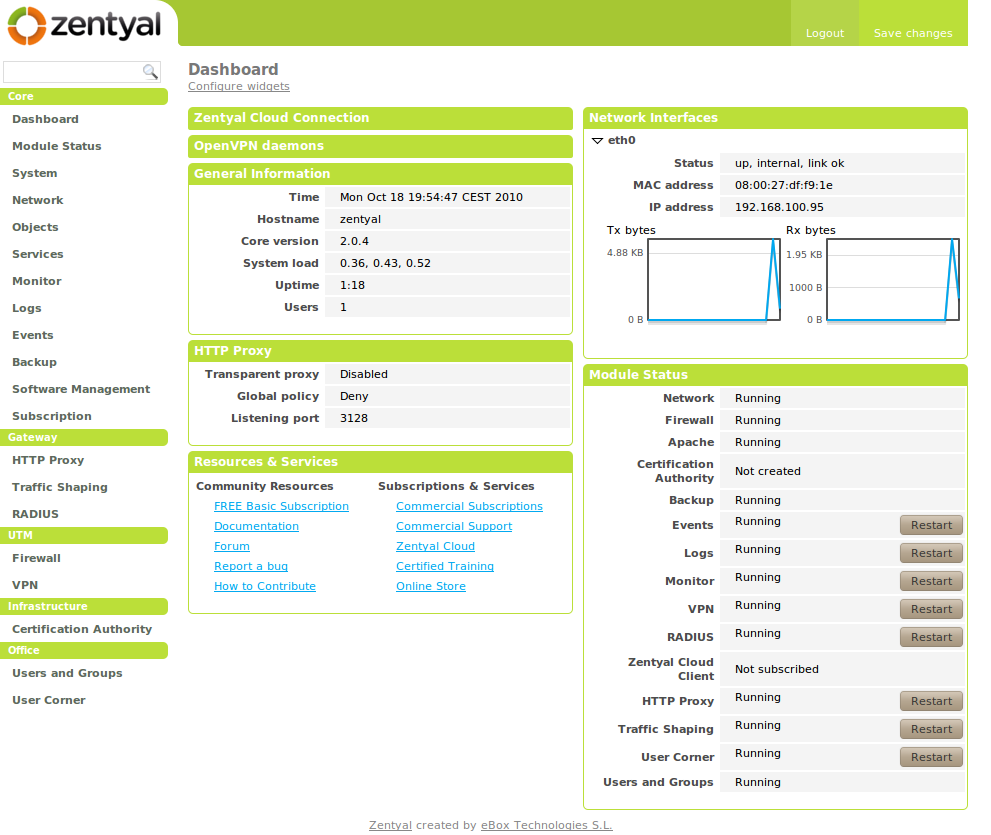Open the Zentyal footer link
The image size is (991, 835).
(x=390, y=825)
